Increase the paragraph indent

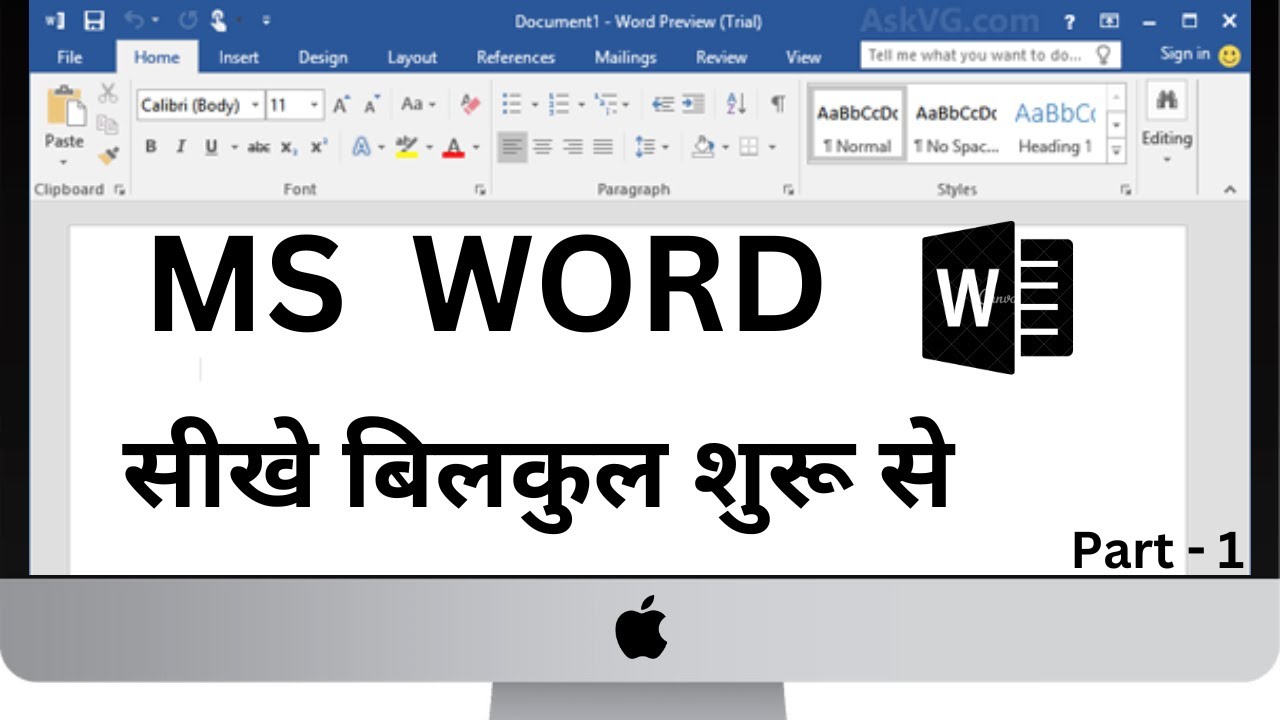pyautogui.click(x=693, y=104)
